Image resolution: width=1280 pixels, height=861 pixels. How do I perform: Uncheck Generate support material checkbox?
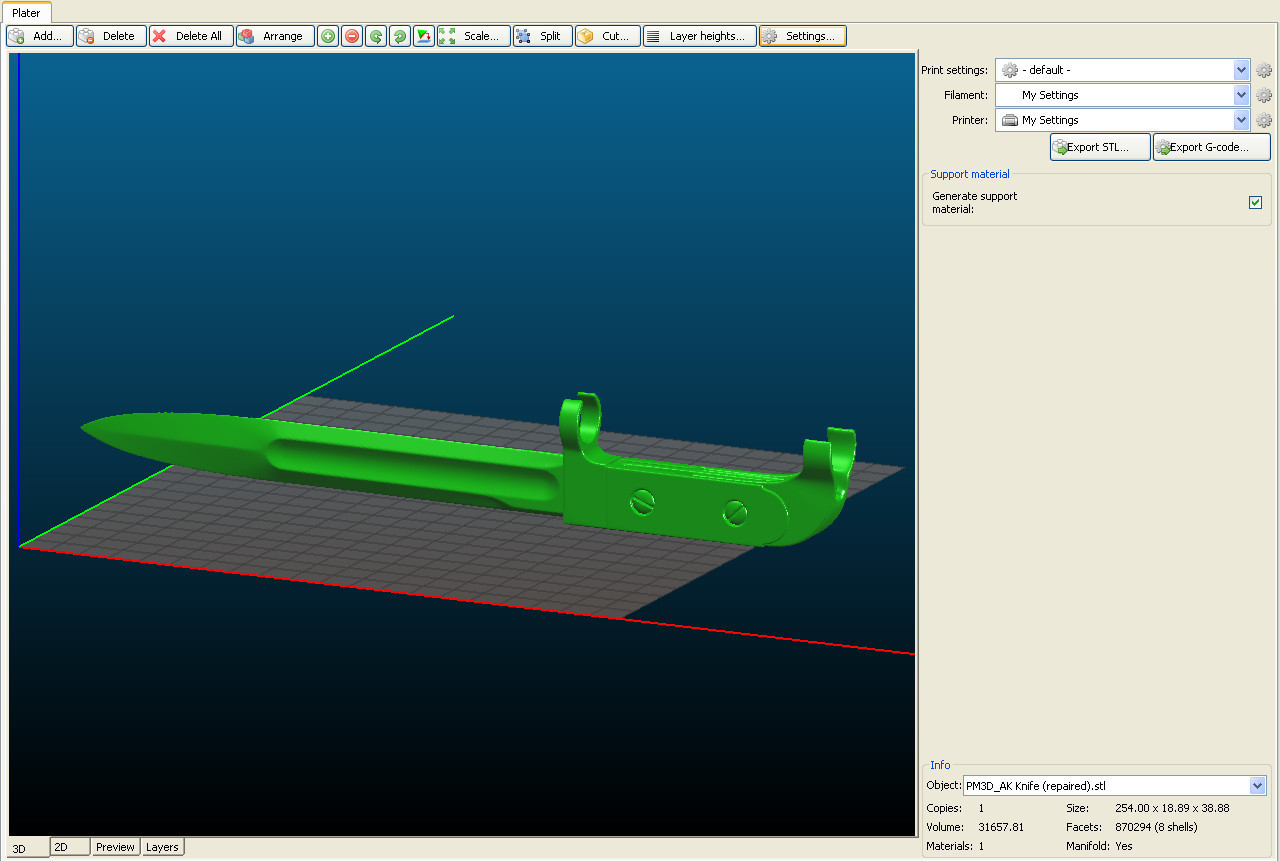click(1255, 203)
